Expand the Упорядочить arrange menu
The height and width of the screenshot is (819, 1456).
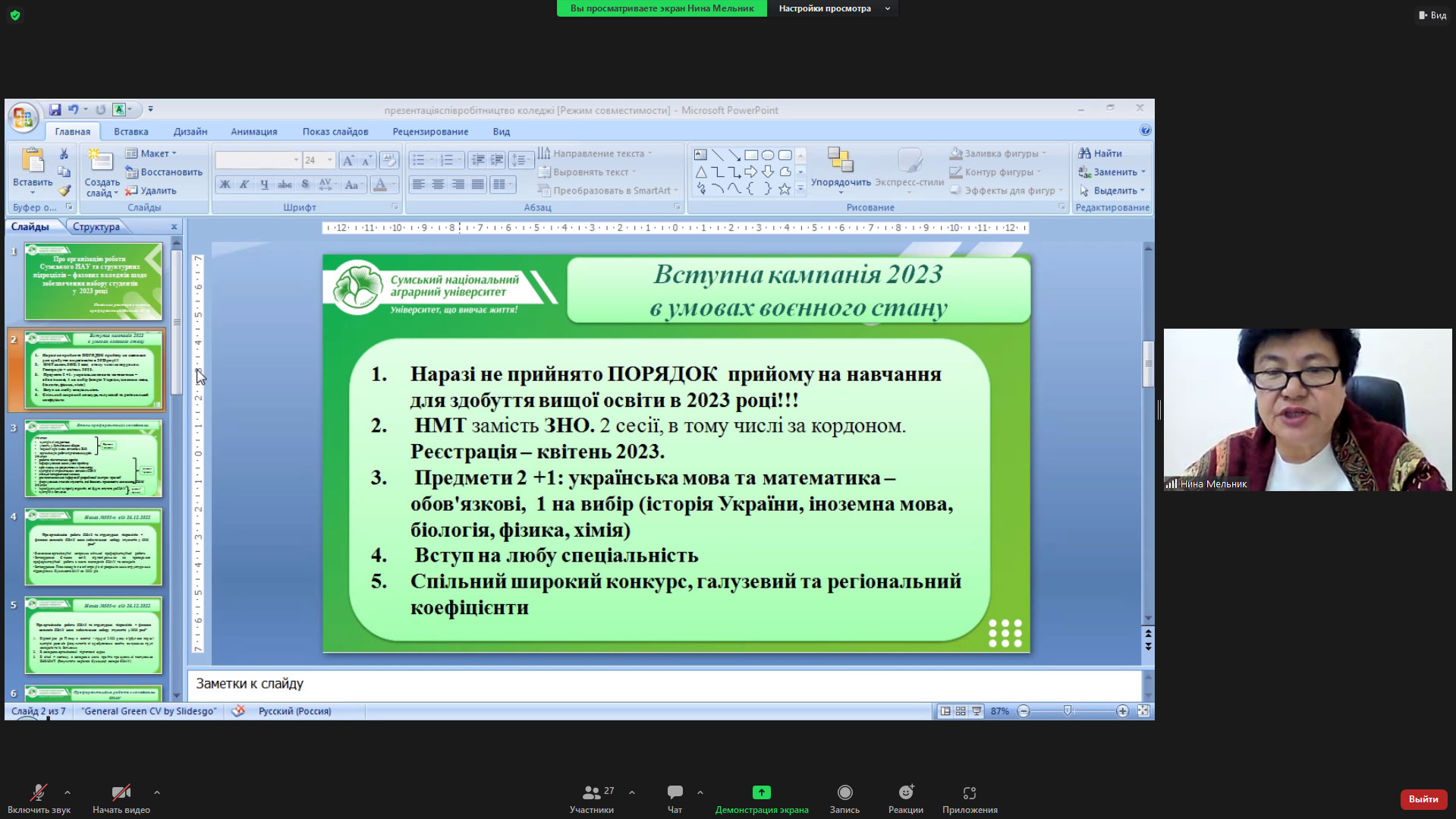[x=841, y=171]
